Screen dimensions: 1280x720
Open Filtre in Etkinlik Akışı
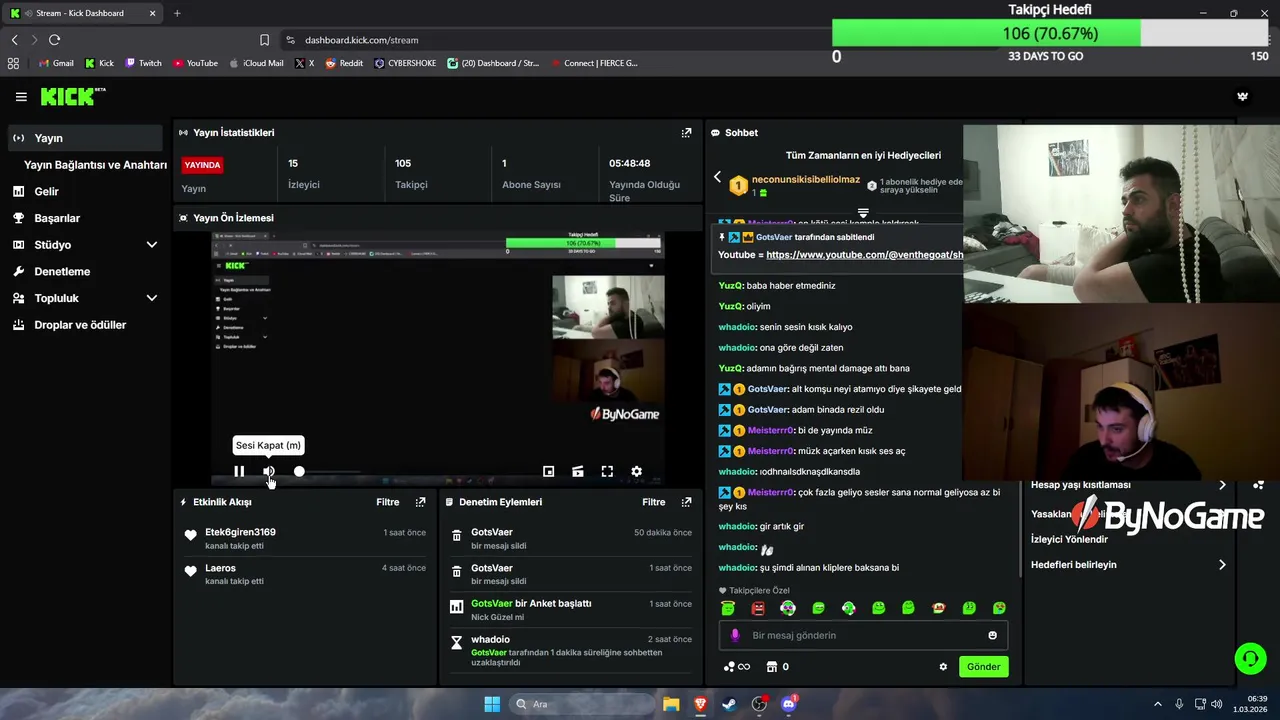[388, 502]
